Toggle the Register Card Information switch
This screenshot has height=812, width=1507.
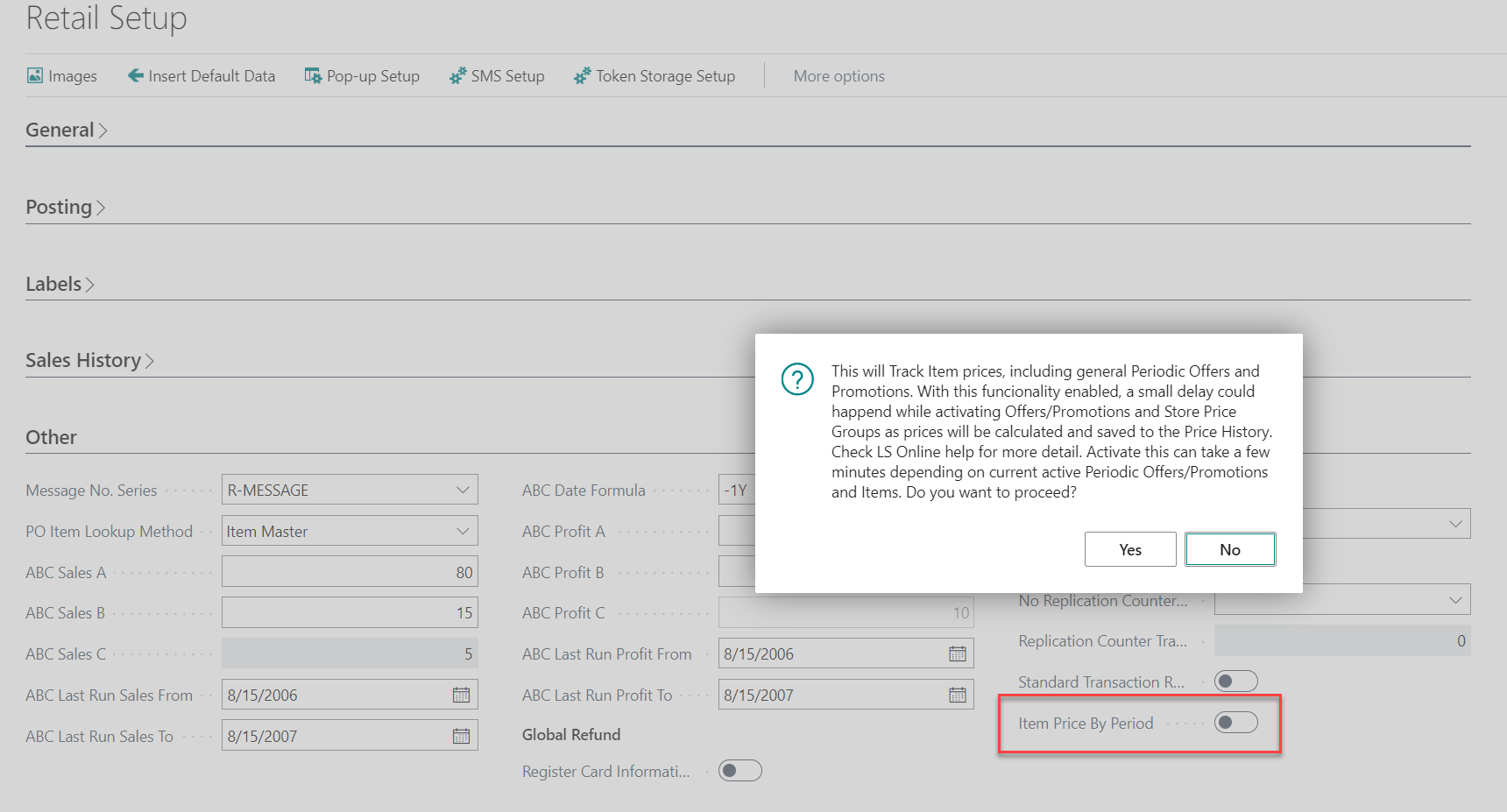tap(739, 771)
